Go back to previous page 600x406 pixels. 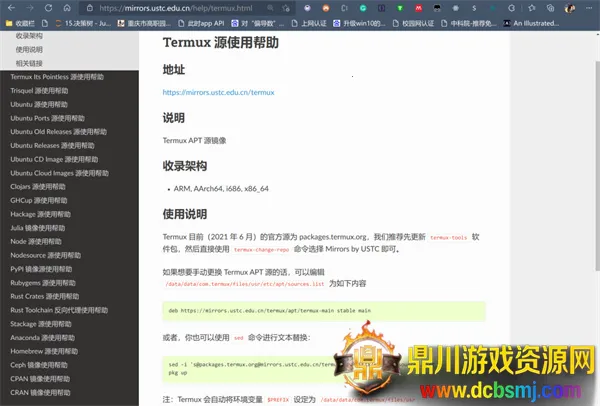(11, 8)
